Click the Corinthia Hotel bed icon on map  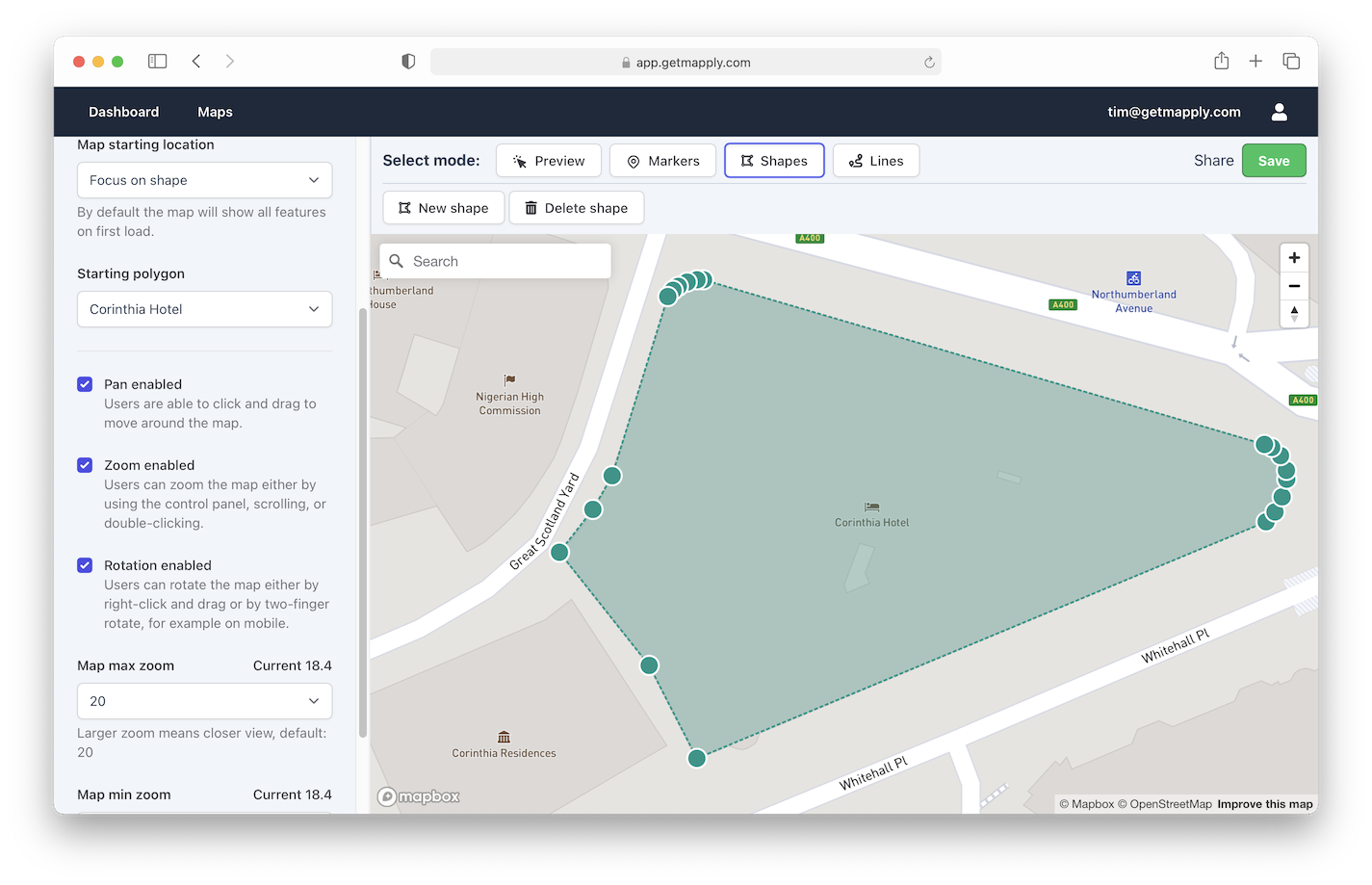(x=871, y=507)
